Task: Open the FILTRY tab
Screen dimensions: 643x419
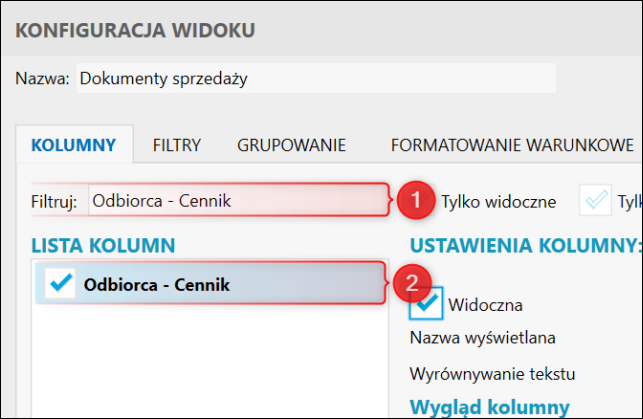Action: 177,145
